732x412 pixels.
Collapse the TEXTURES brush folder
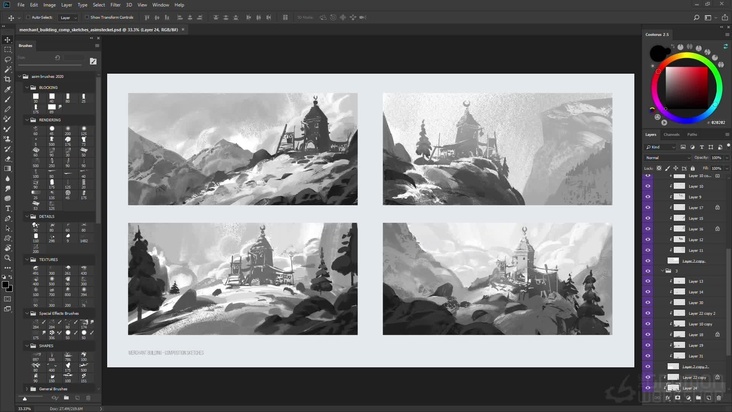pyautogui.click(x=27, y=259)
